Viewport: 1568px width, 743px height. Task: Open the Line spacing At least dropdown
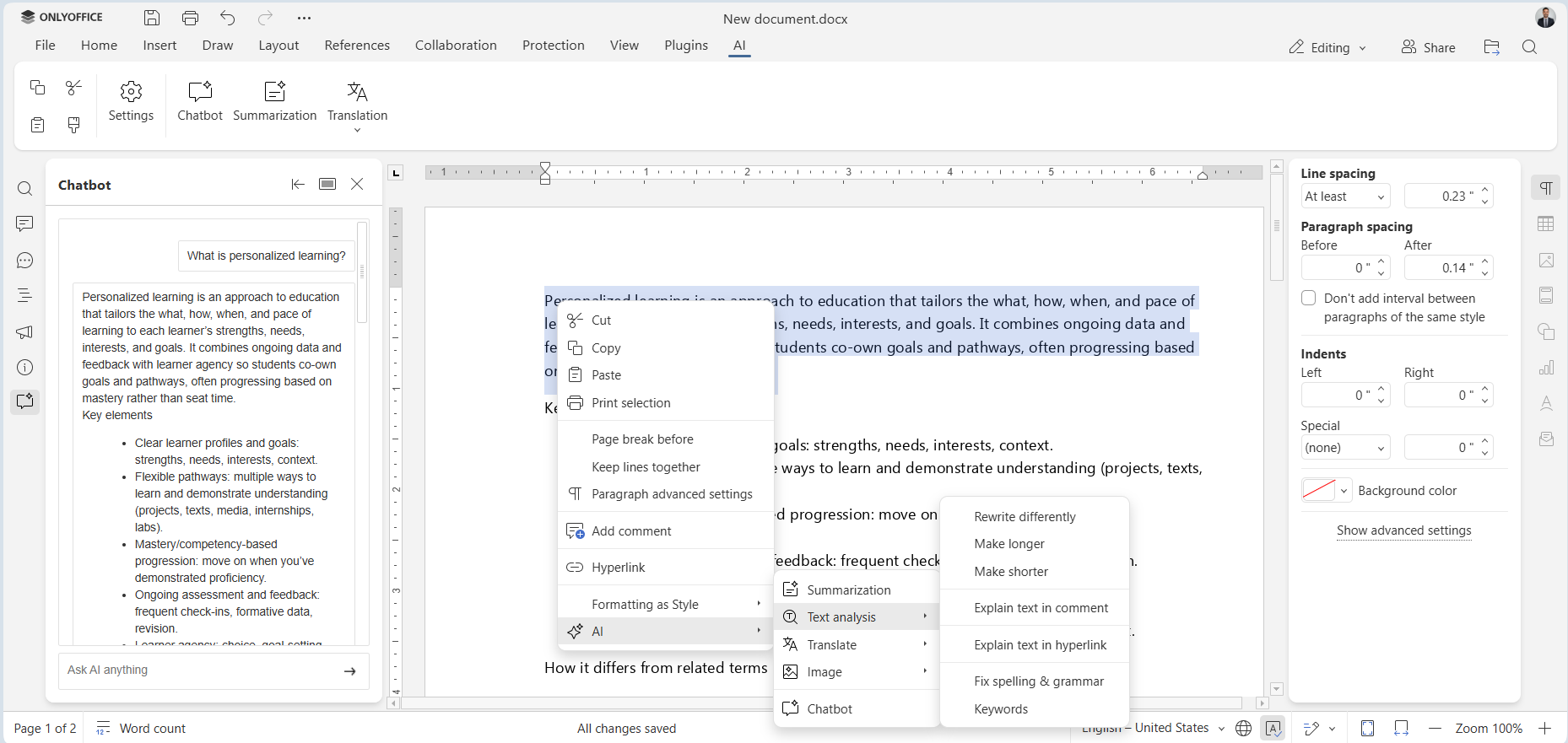(1345, 197)
